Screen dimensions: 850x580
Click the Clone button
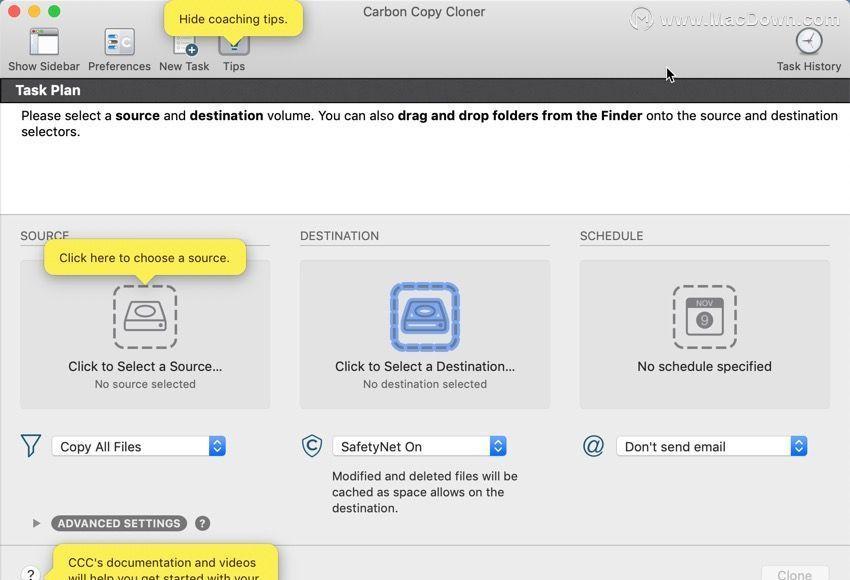point(795,573)
